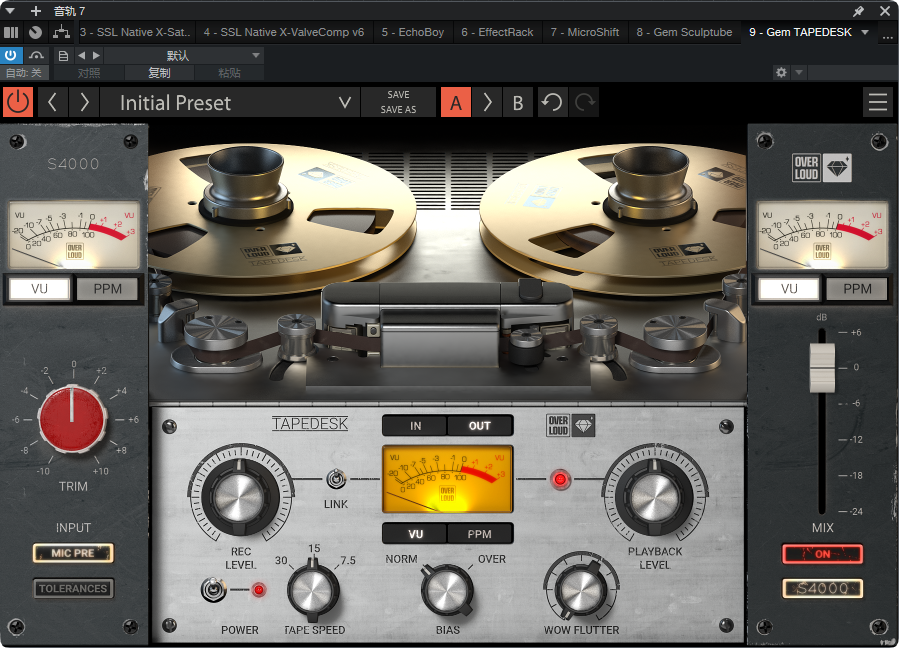Switch to the 7 - MicroShift tab
The width and height of the screenshot is (899, 648).
[585, 32]
